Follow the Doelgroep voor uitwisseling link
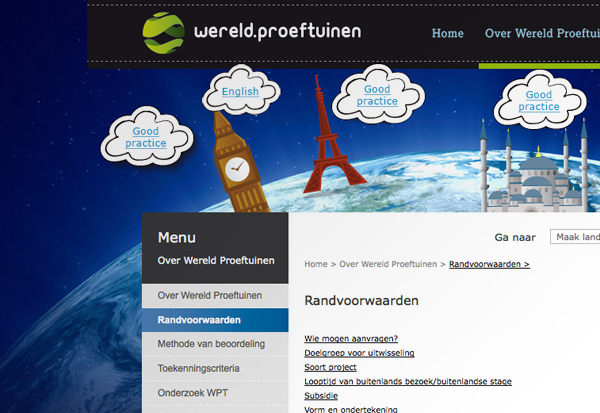The image size is (600, 413). pos(359,353)
